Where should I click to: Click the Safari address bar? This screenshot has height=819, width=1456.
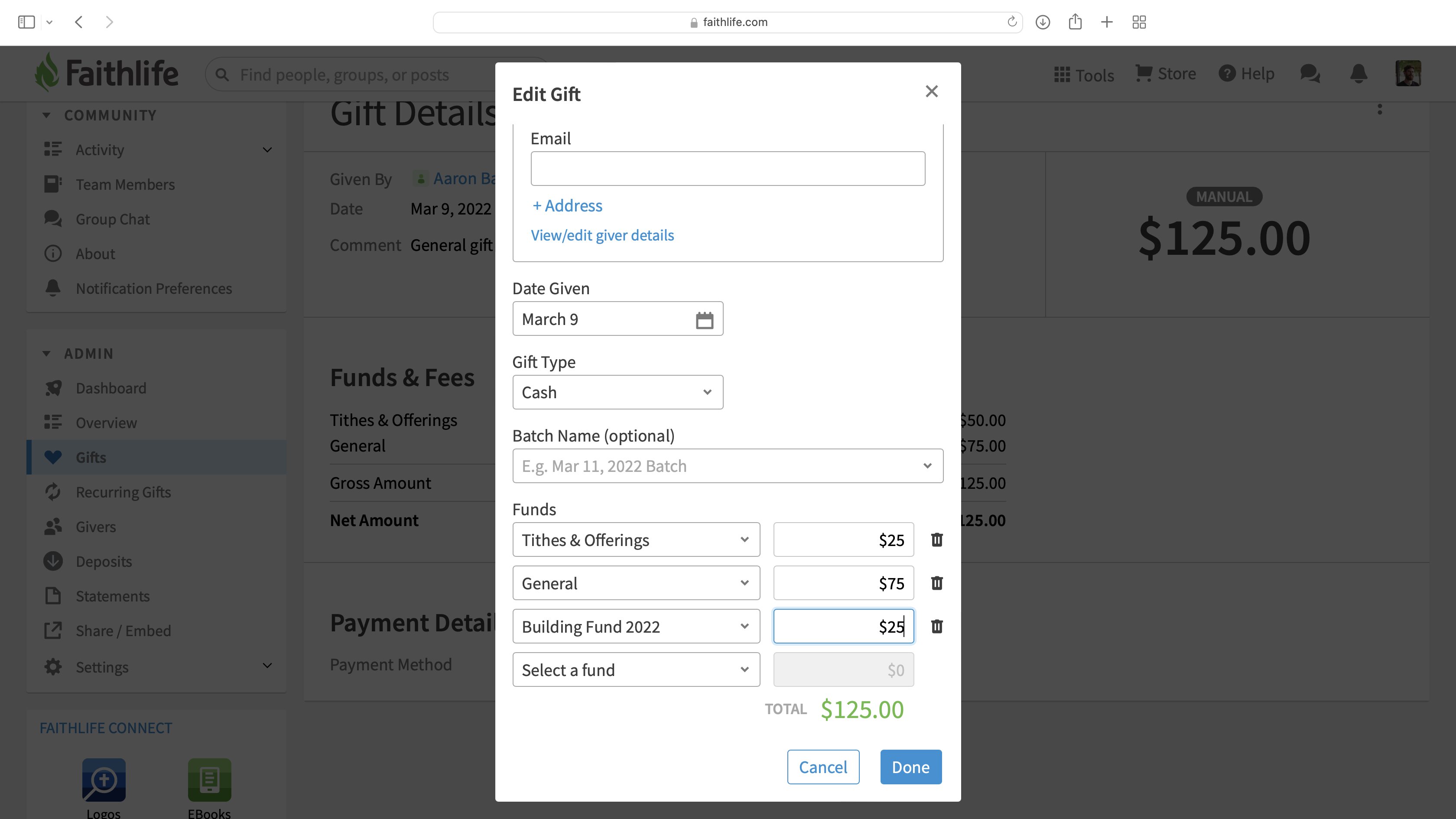[728, 22]
